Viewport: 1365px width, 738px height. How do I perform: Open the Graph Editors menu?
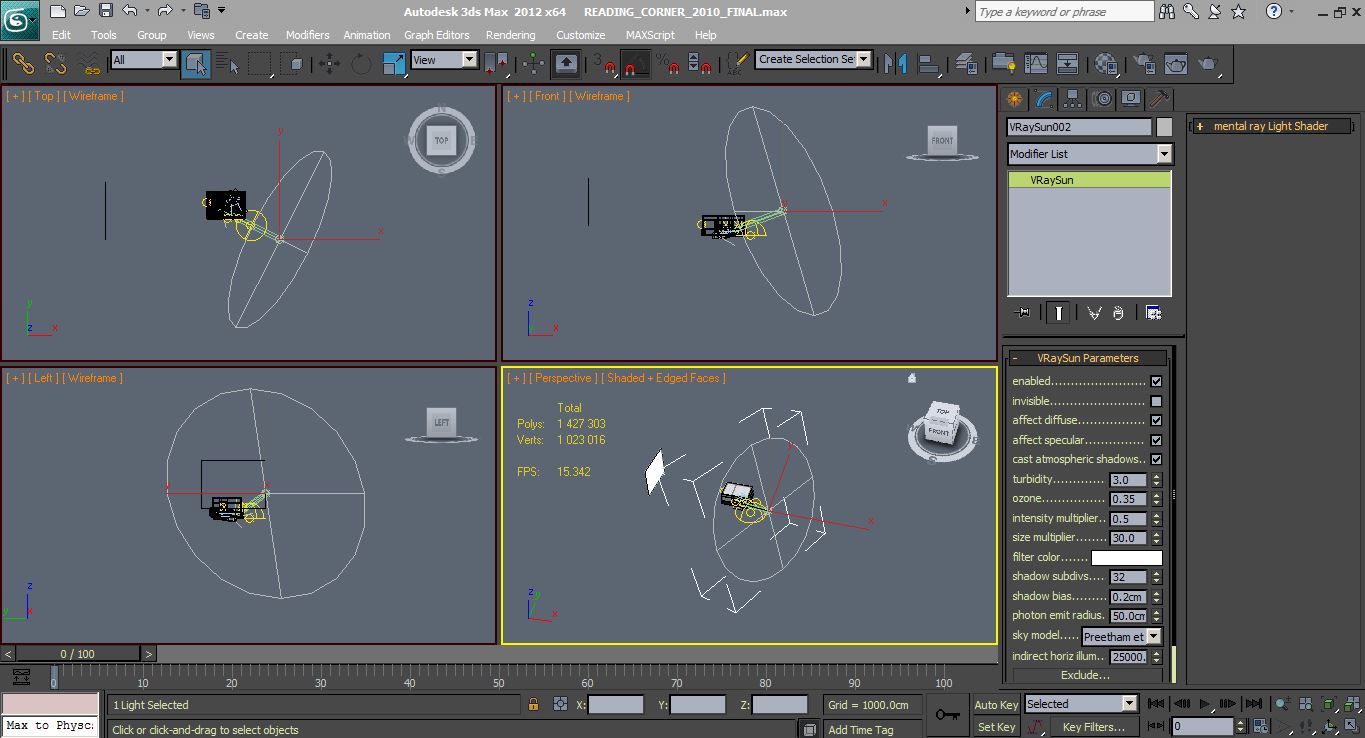coord(437,35)
